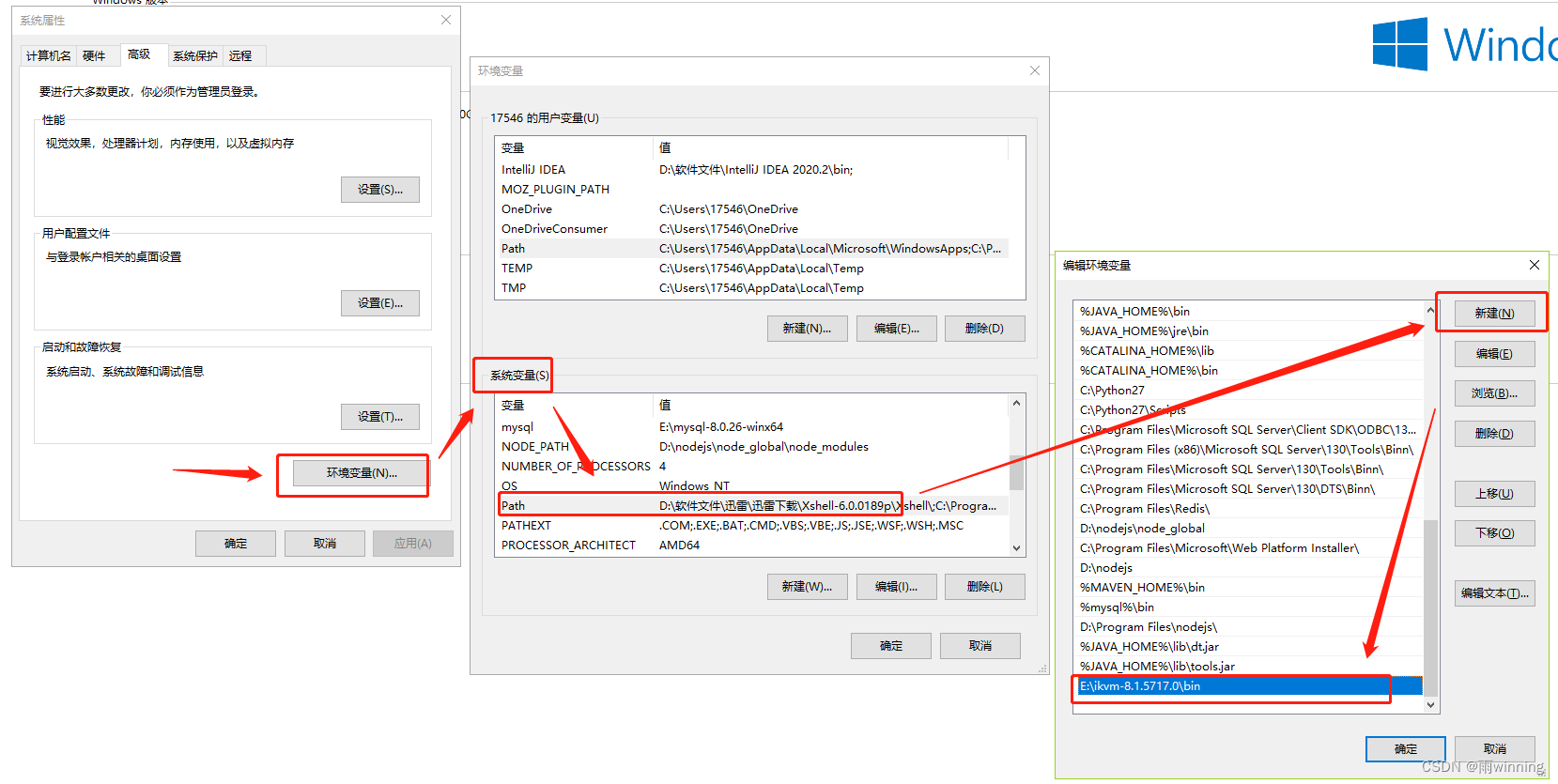Add path entry with 新建(N)
1558x784 pixels.
pyautogui.click(x=1494, y=314)
